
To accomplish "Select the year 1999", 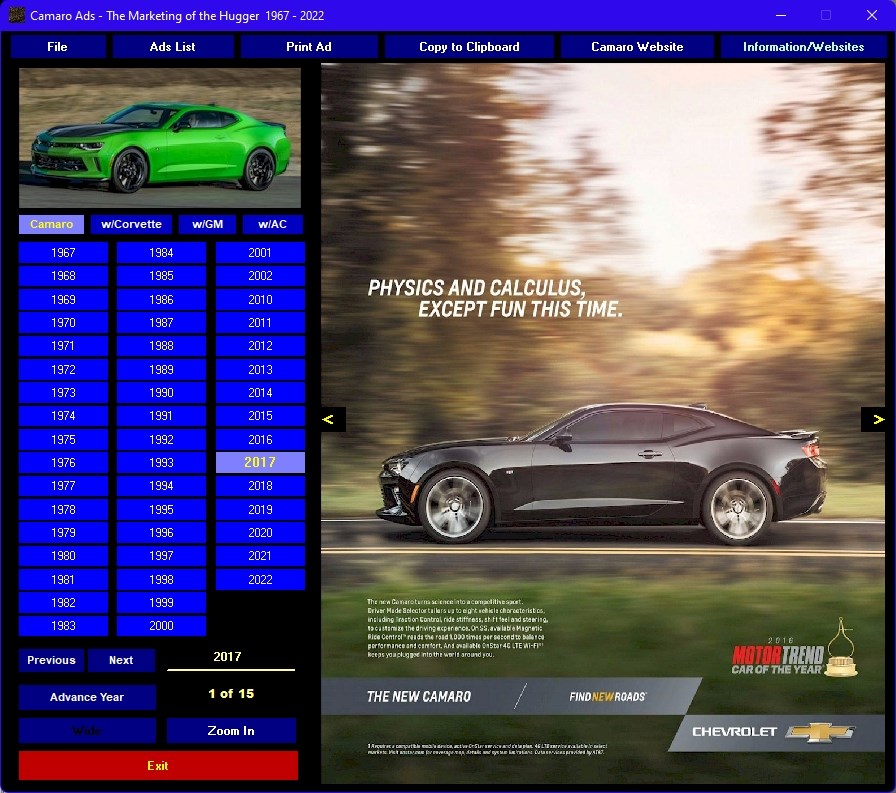I will [x=161, y=603].
